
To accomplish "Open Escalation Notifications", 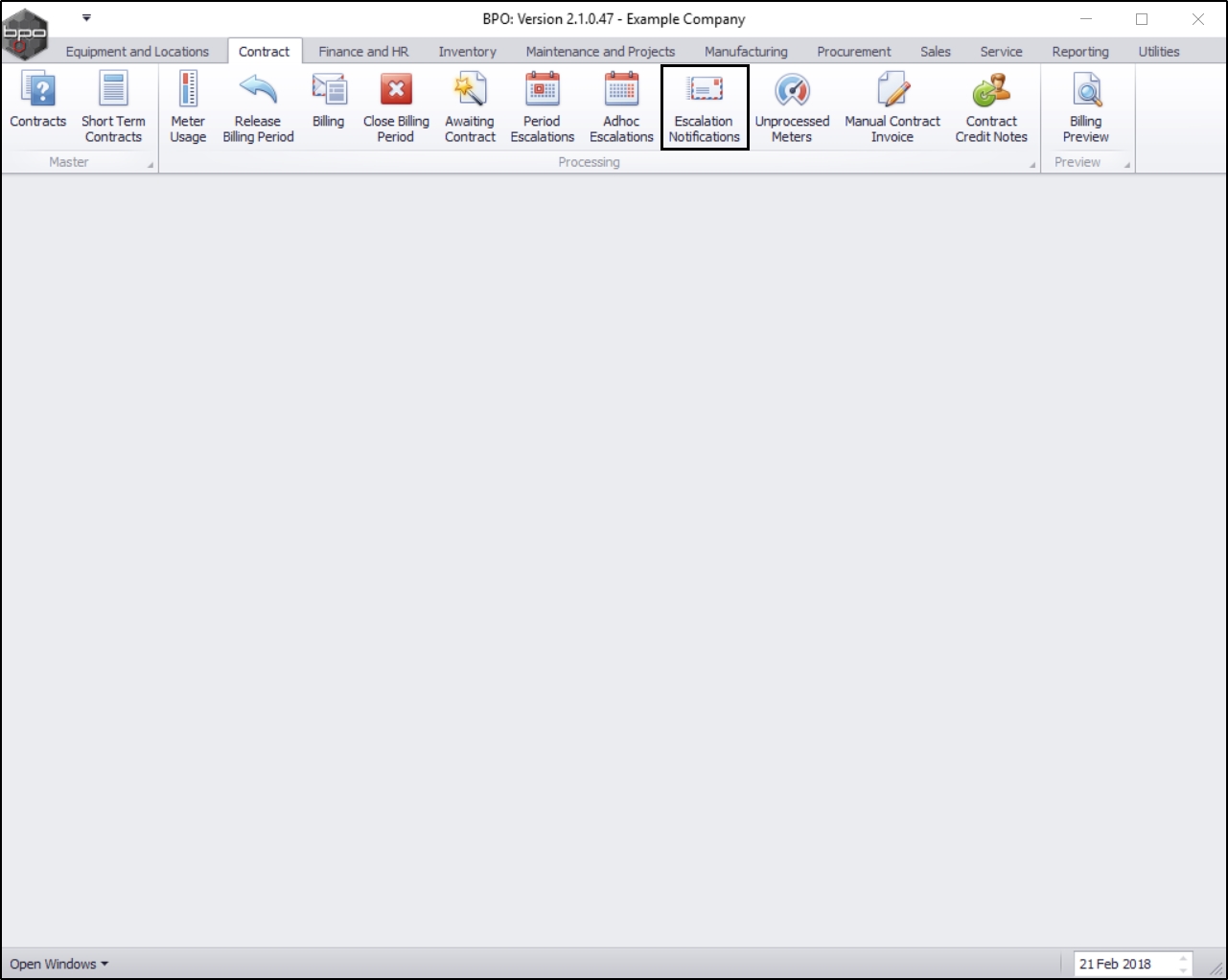I will [x=704, y=107].
